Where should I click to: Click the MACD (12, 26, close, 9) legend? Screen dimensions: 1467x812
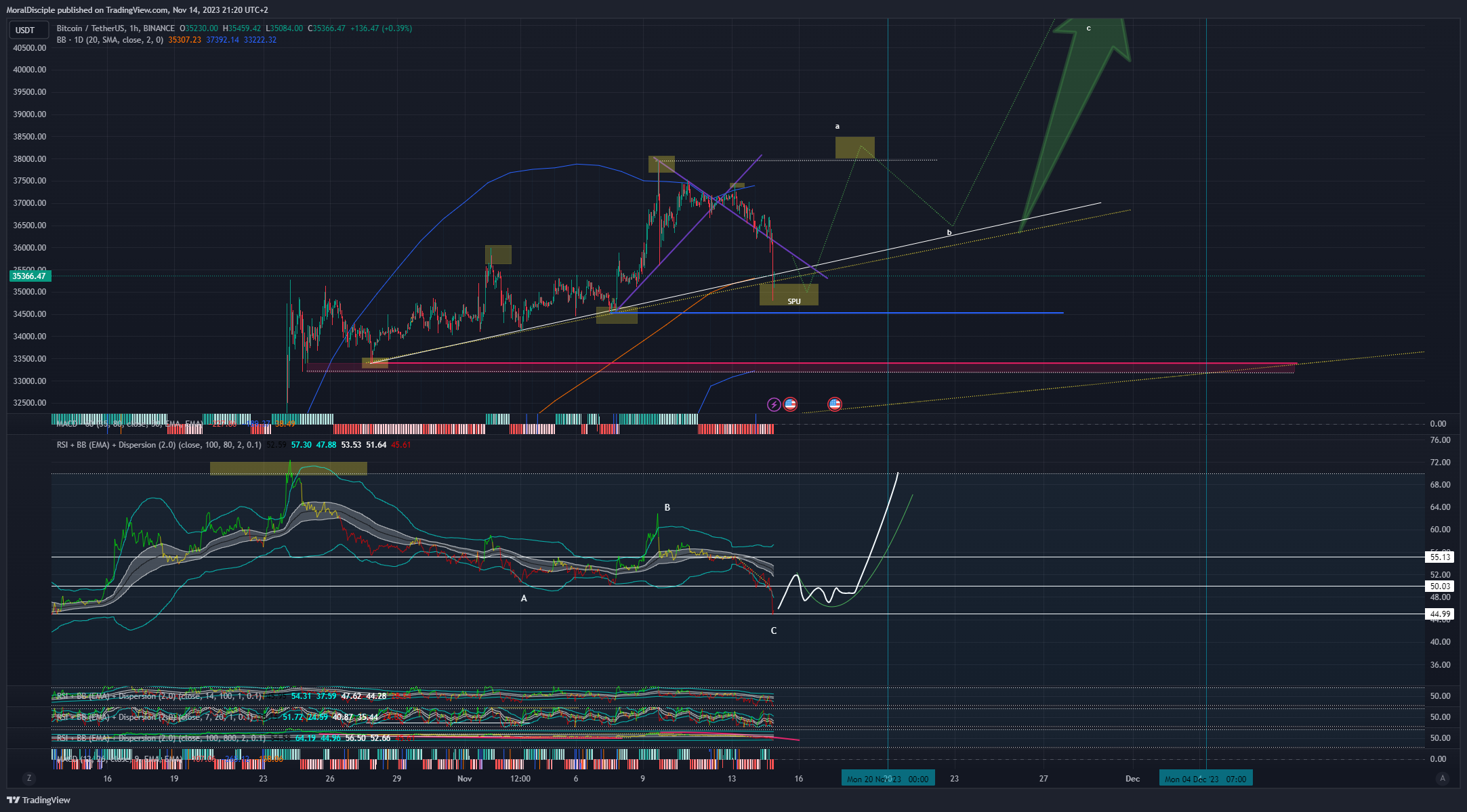119,759
